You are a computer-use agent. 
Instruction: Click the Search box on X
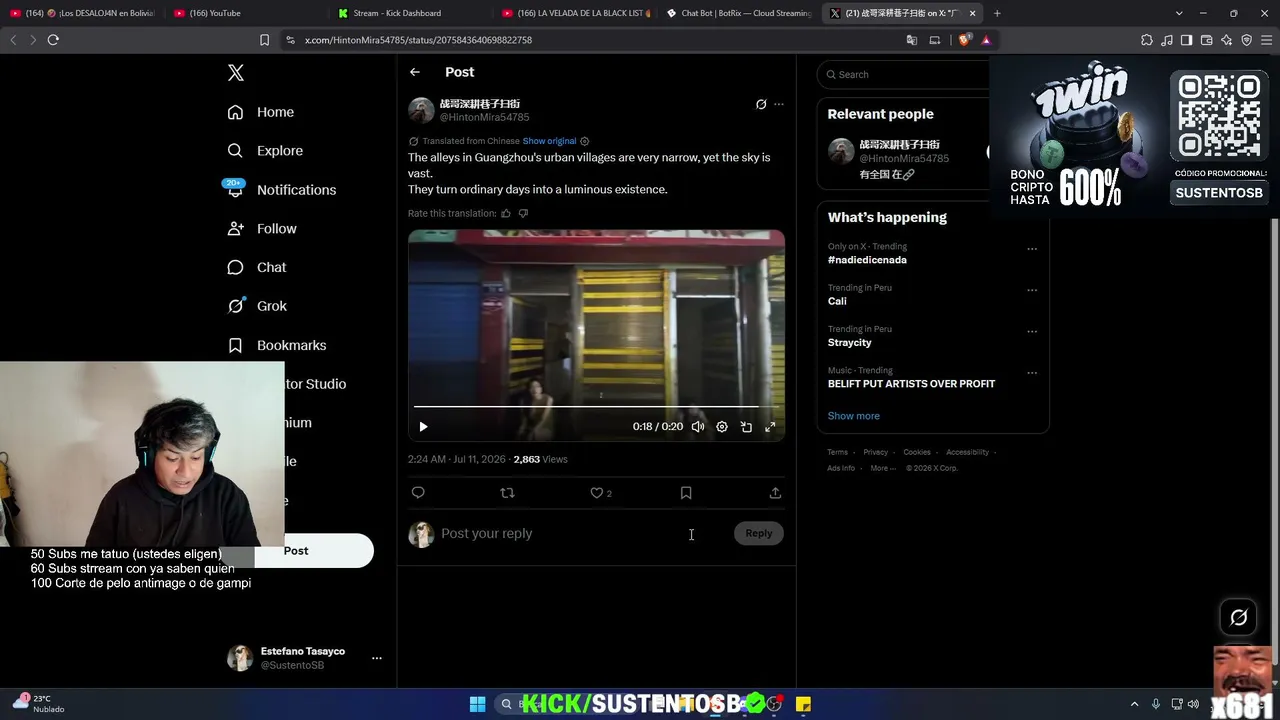tap(905, 75)
